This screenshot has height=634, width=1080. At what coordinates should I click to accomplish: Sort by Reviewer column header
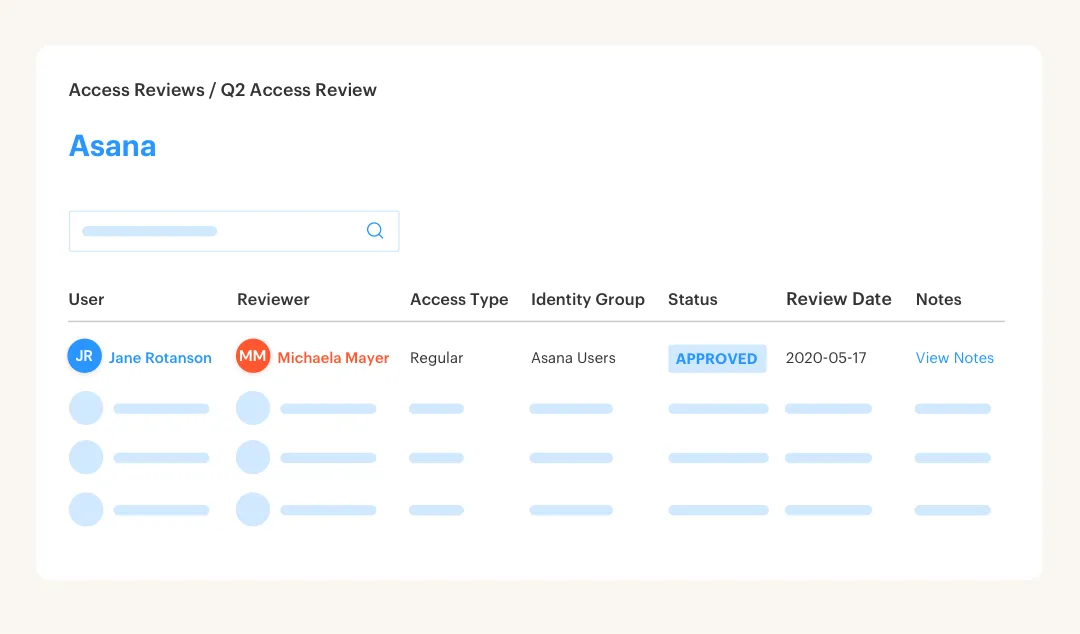point(273,299)
